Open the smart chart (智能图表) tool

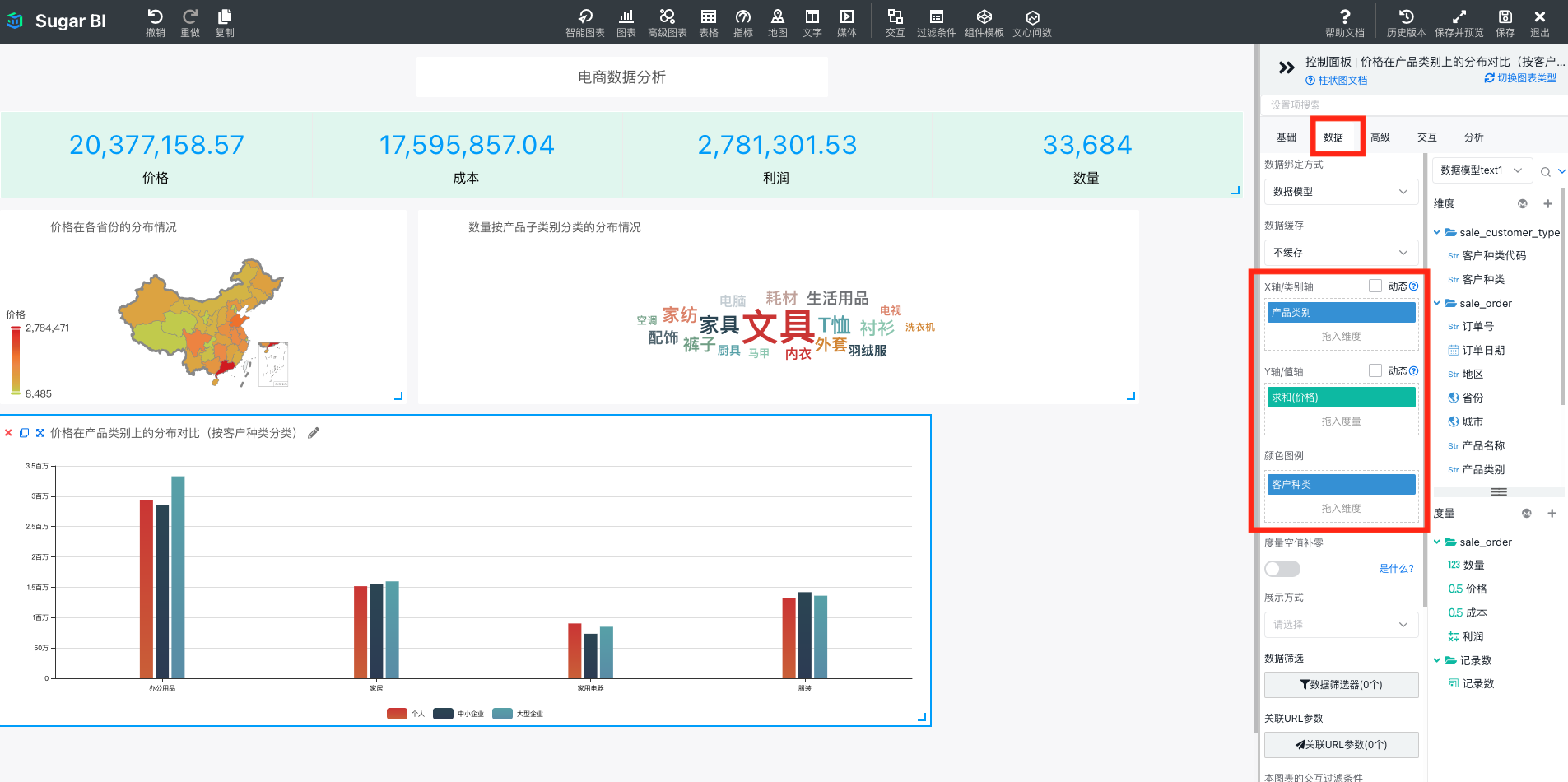point(585,16)
